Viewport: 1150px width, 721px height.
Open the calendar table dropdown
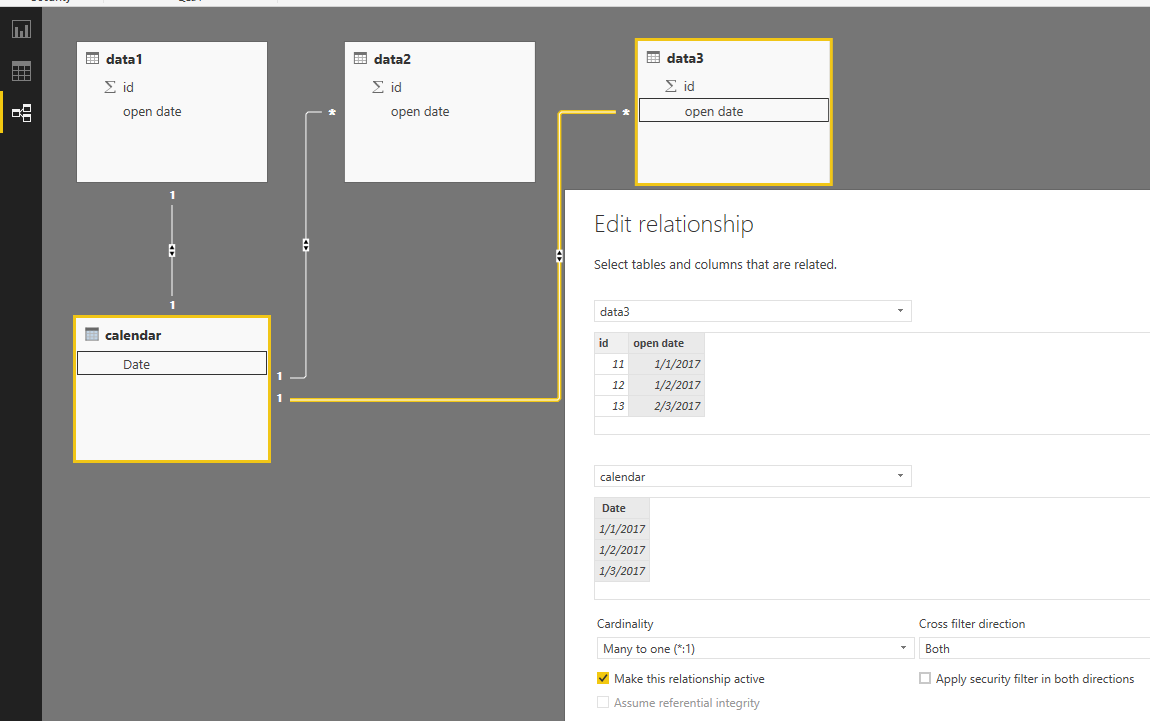click(x=752, y=476)
